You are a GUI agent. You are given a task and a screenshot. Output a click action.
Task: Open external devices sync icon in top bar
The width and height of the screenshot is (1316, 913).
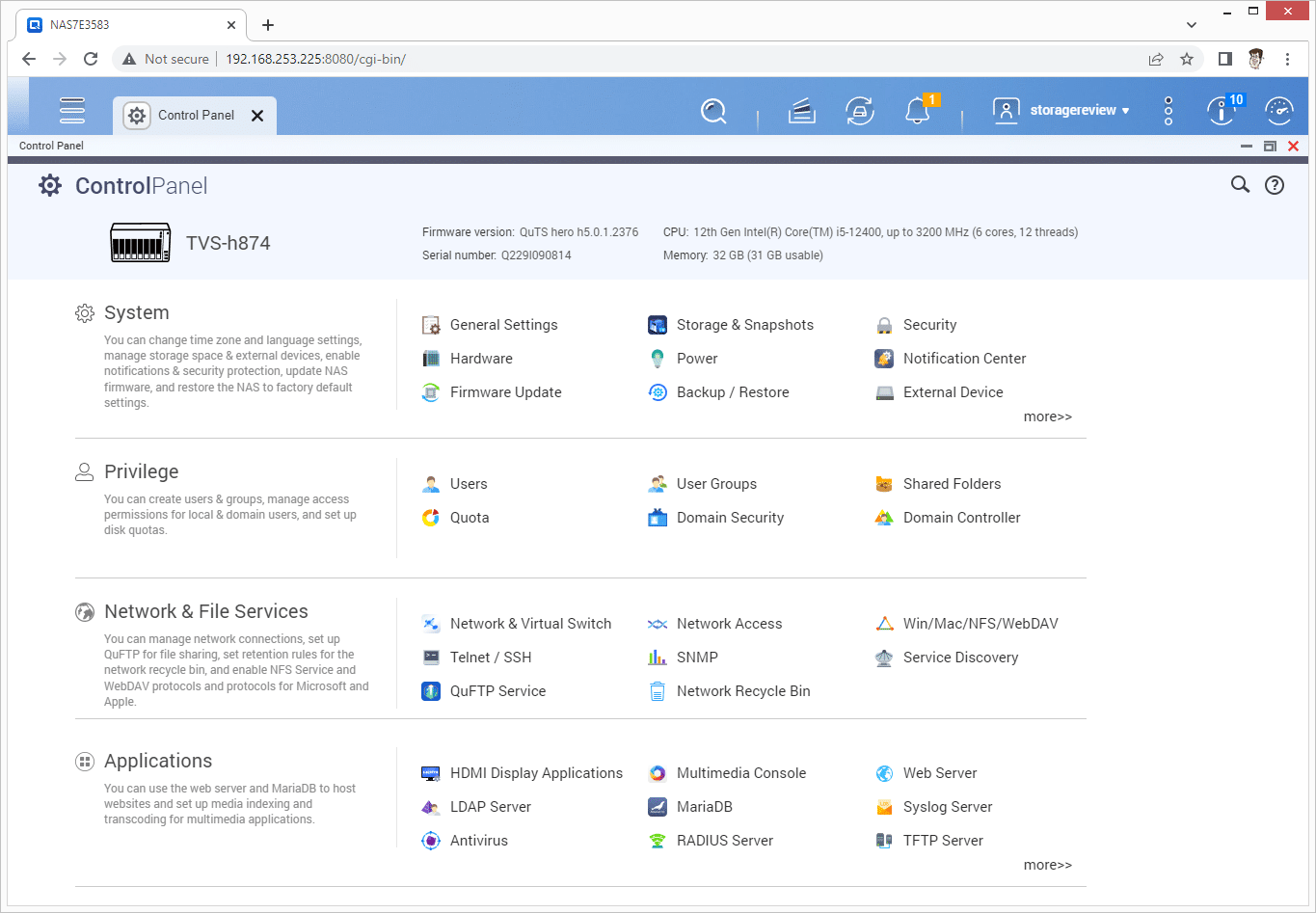point(859,111)
